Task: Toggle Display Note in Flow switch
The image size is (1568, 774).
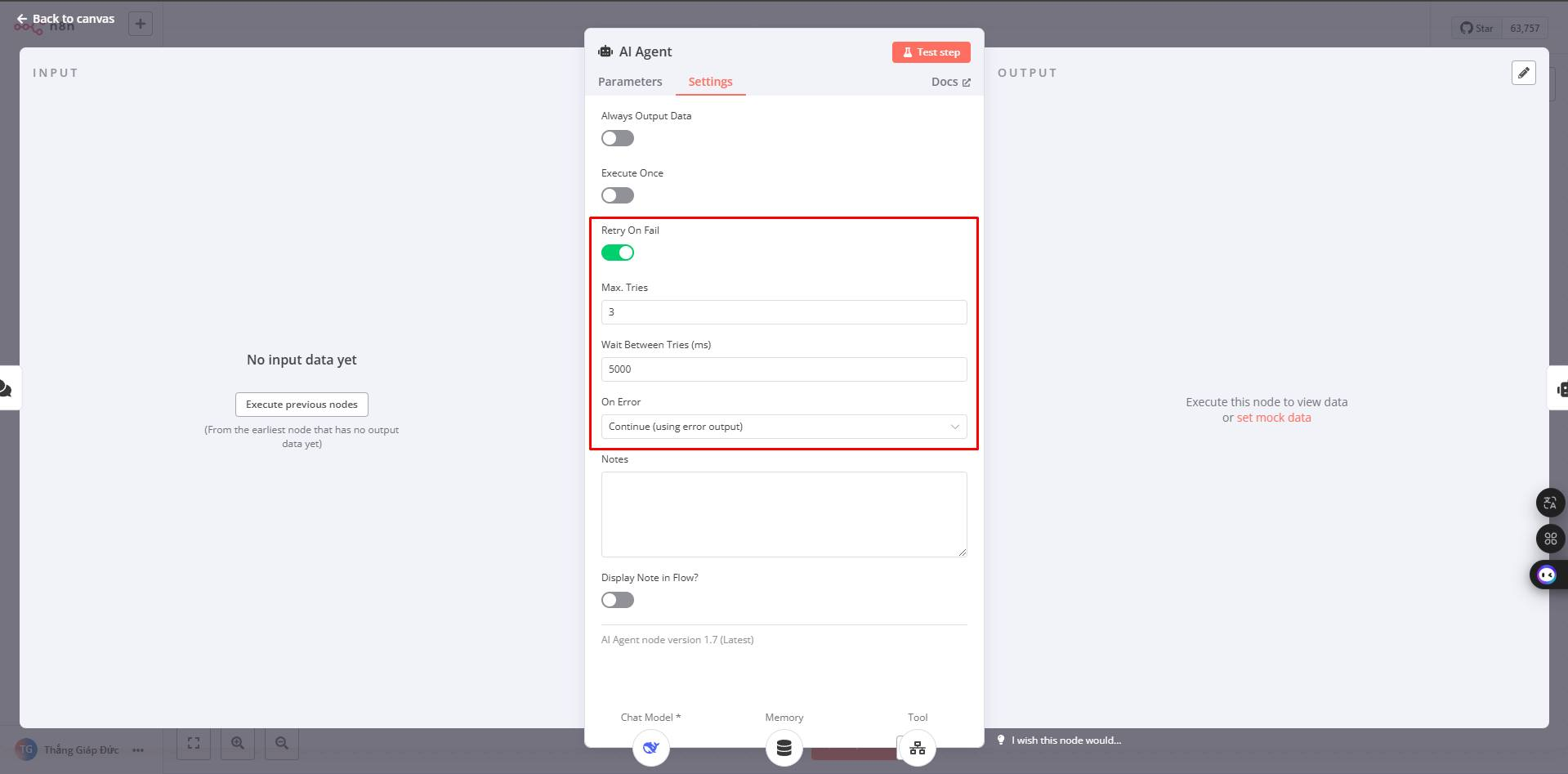Action: tap(618, 600)
